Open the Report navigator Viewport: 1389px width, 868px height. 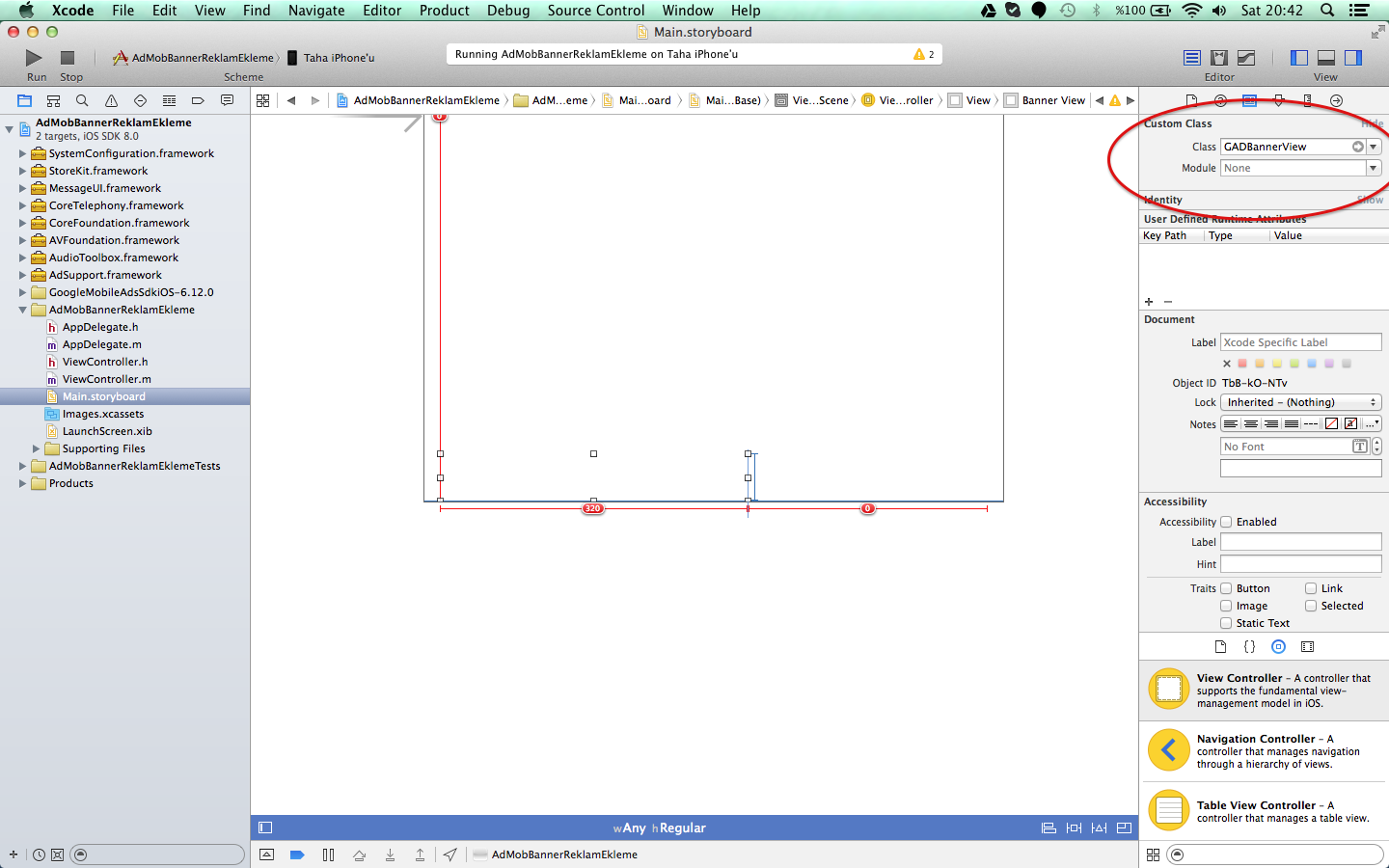click(227, 100)
